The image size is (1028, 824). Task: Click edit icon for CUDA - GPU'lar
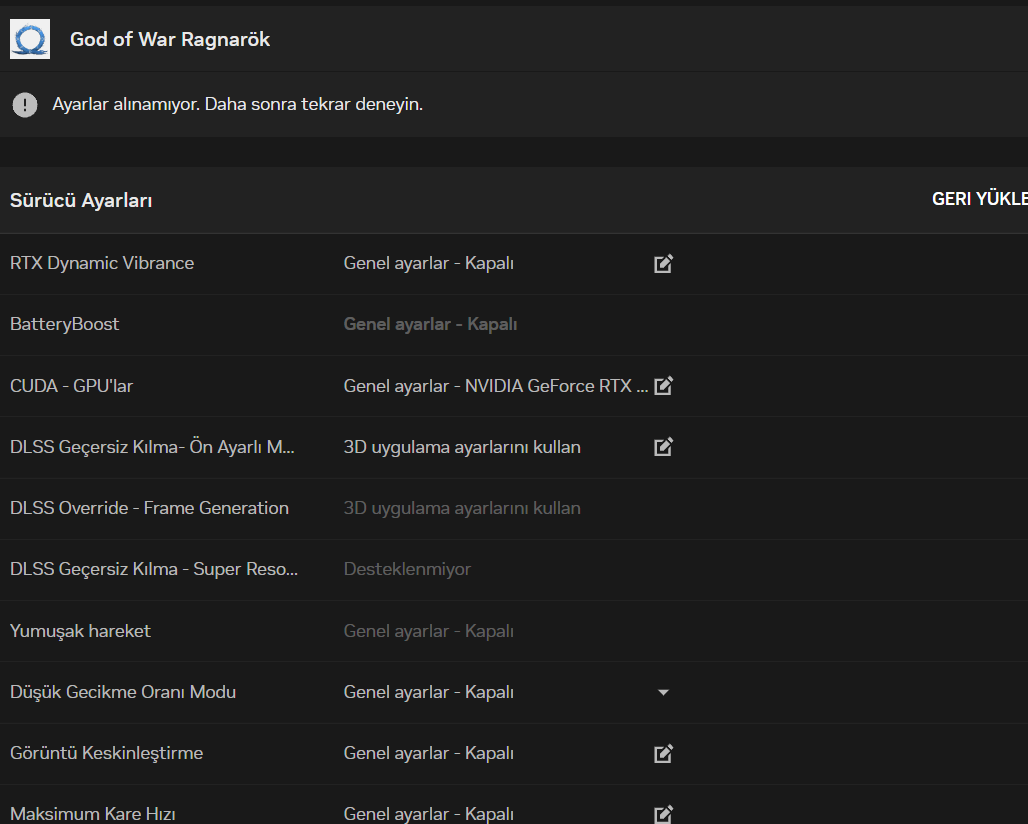coord(663,386)
